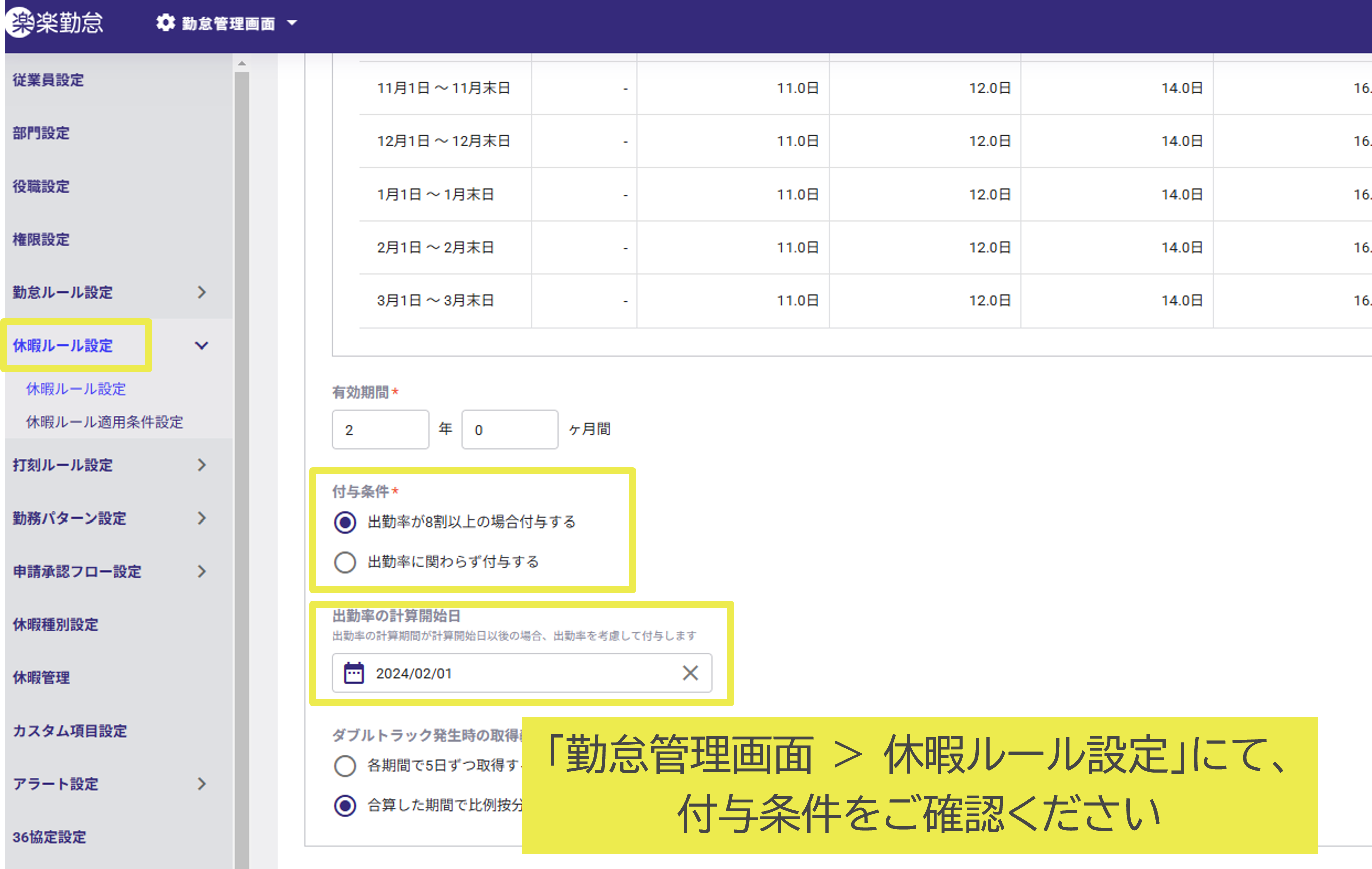Click the 申請承認フロー設定 sidebar label

[x=77, y=571]
